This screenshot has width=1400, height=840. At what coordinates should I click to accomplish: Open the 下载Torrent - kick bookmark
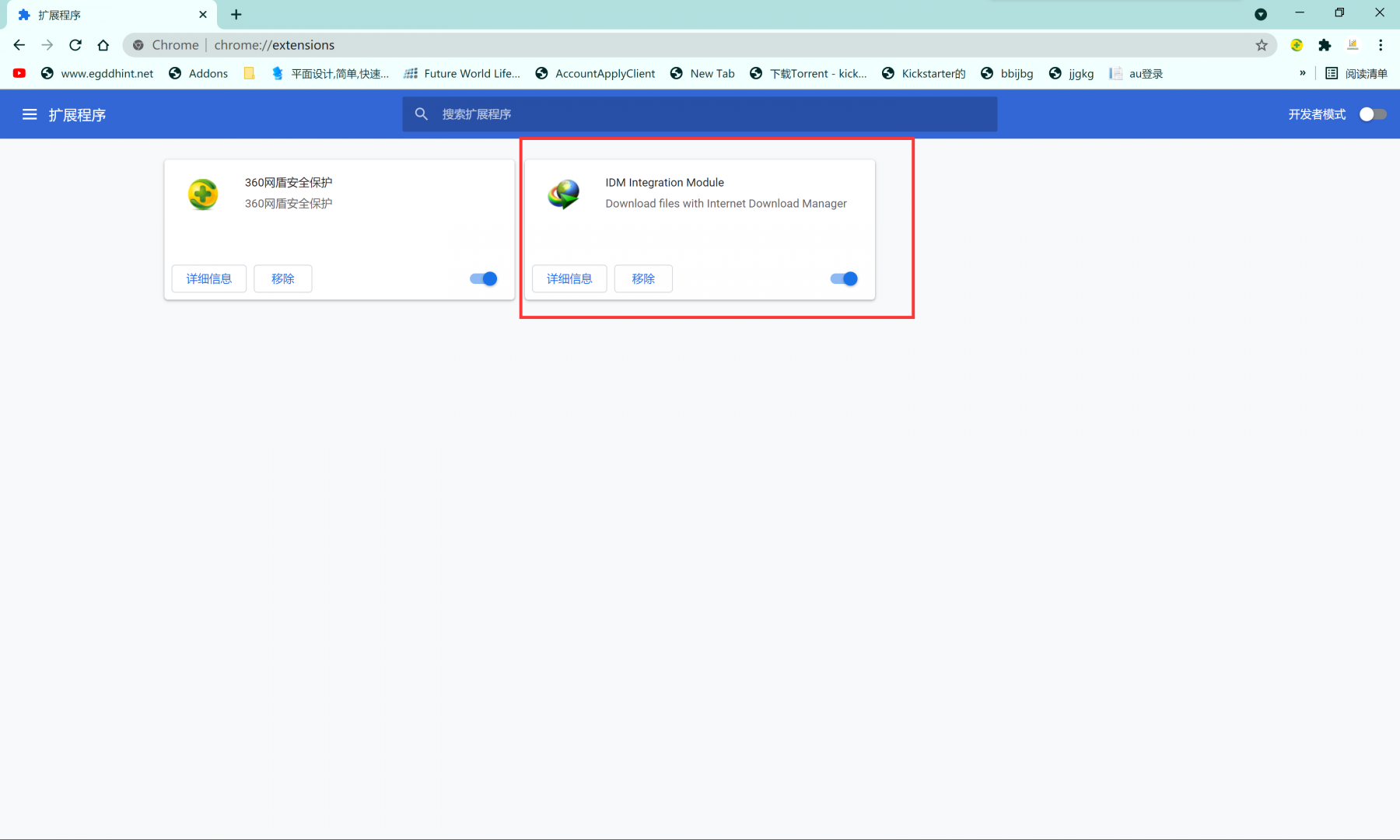pyautogui.click(x=808, y=73)
